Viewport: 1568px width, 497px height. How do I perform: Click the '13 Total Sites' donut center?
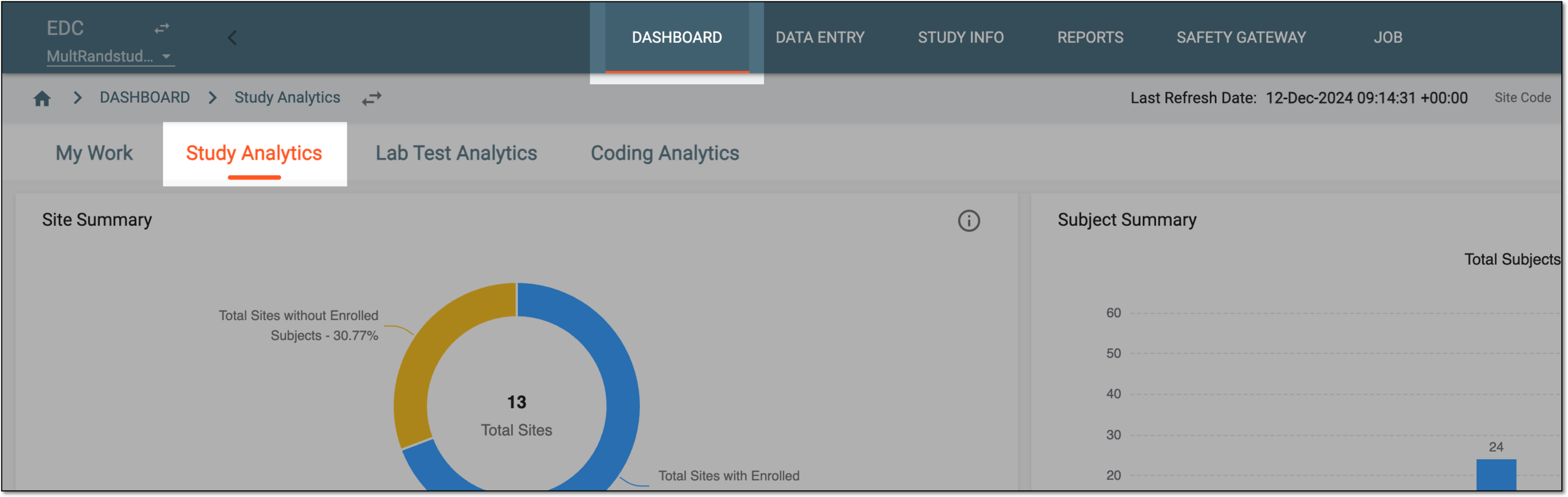tap(517, 416)
